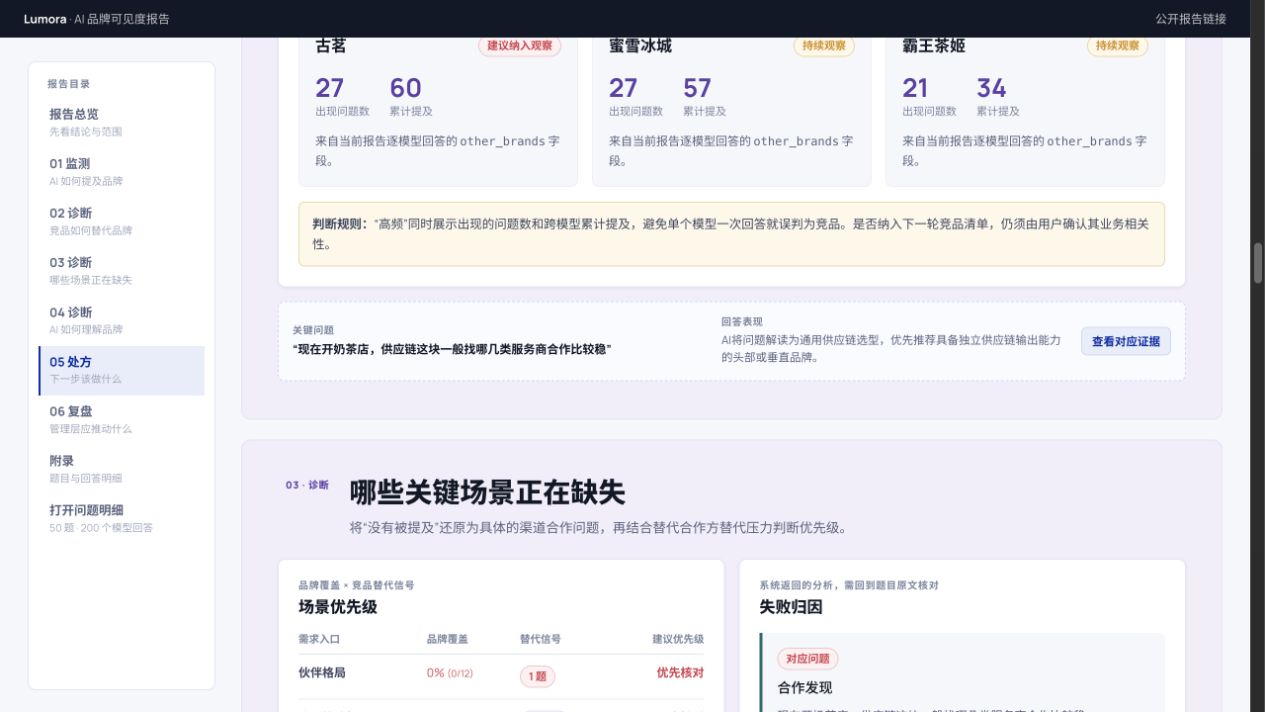Click the 报告目录 sidebar heading
The image size is (1265, 712).
coord(69,84)
